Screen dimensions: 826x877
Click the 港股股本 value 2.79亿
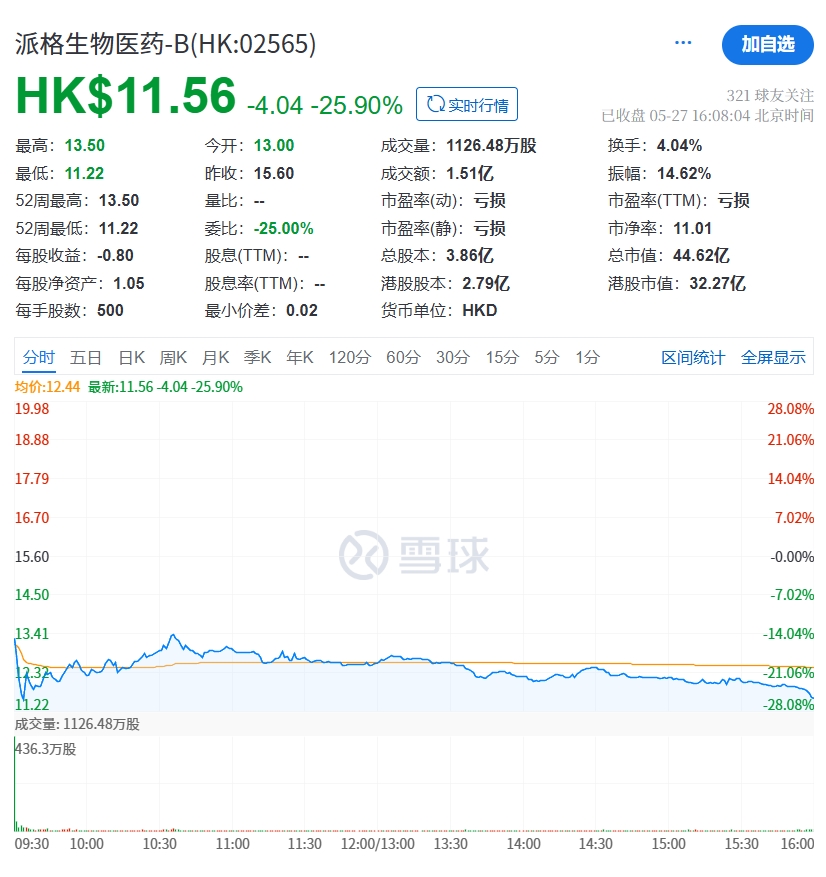486,283
